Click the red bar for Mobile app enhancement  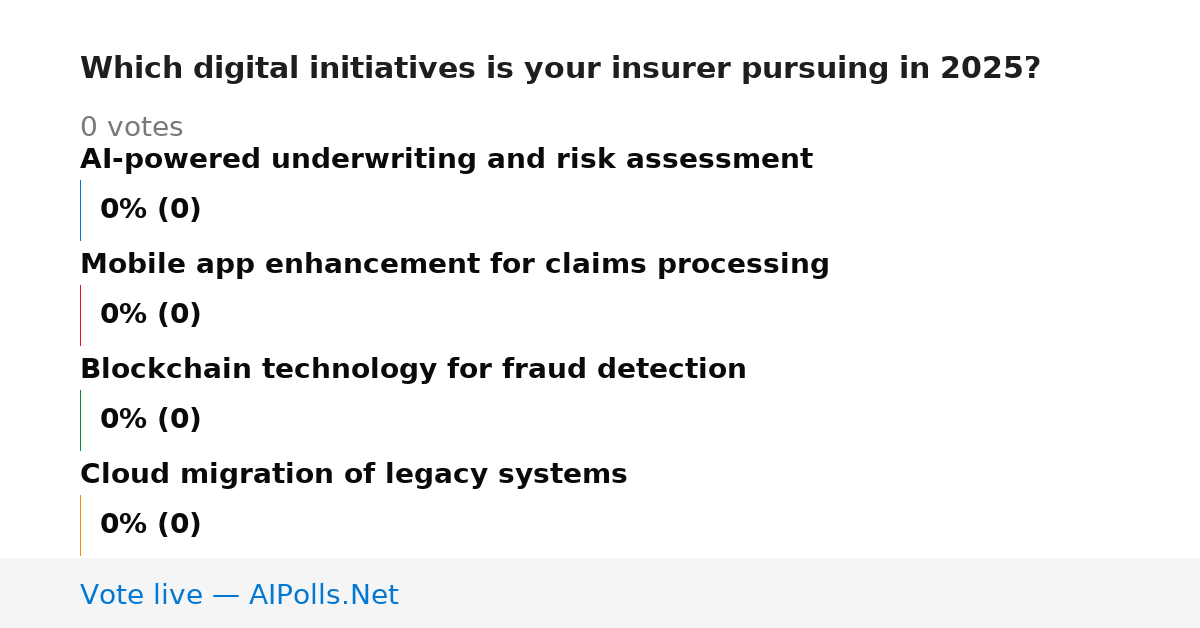pyautogui.click(x=80, y=315)
